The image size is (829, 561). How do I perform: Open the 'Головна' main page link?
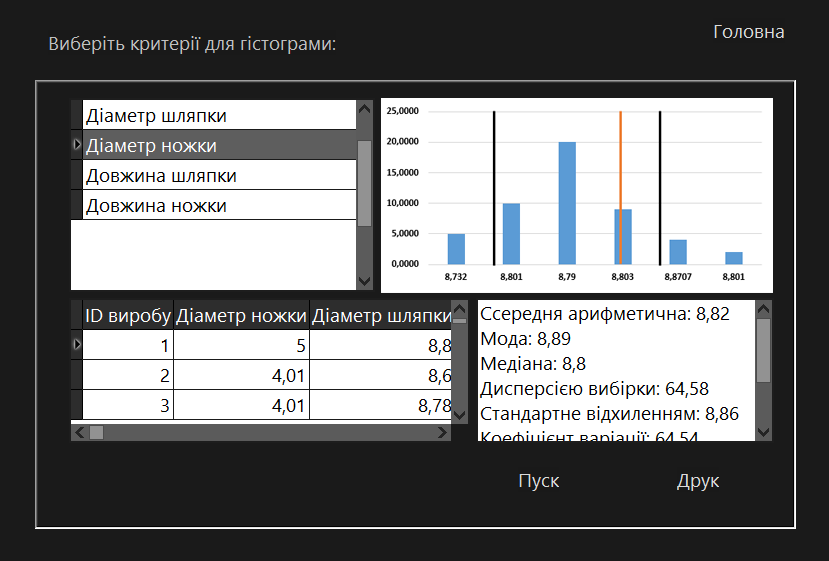pos(748,32)
